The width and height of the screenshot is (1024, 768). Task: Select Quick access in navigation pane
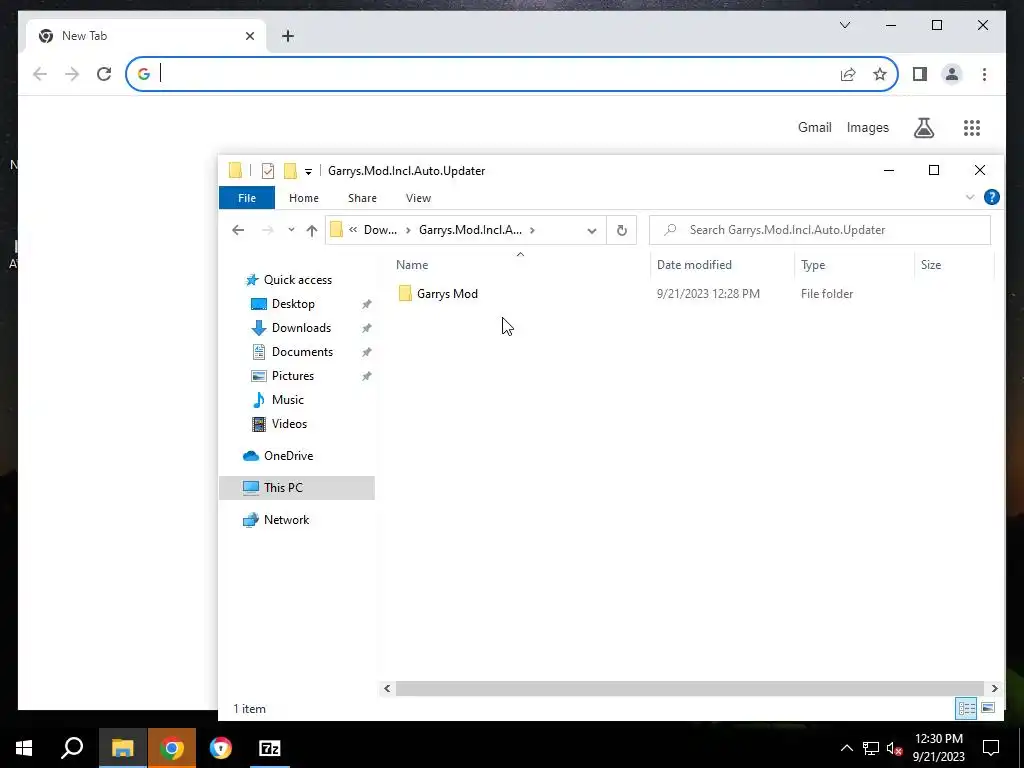coord(297,280)
